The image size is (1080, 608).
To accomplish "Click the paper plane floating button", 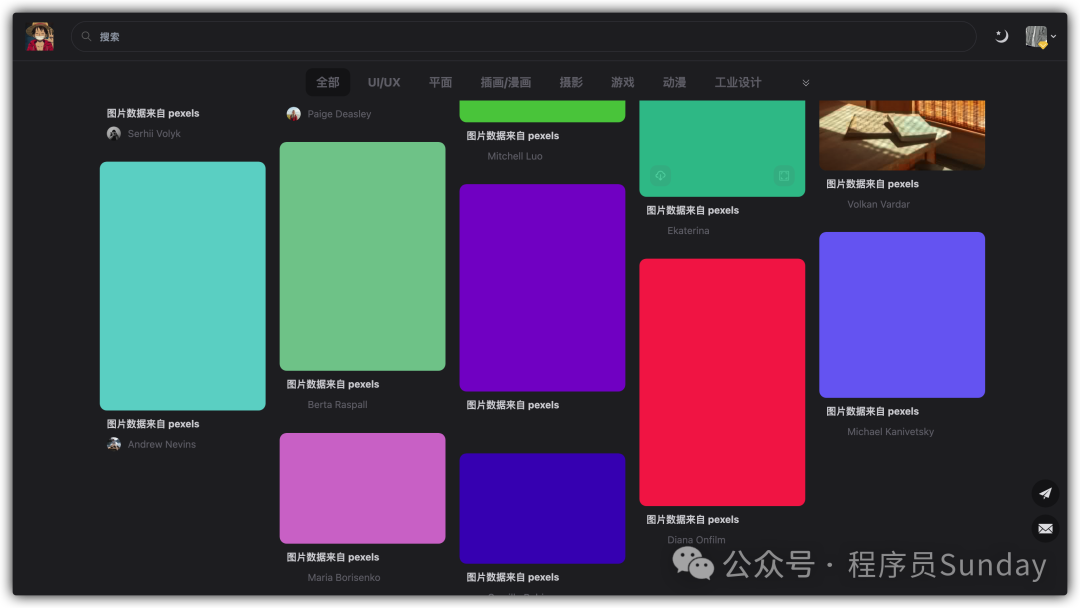I will [x=1045, y=493].
